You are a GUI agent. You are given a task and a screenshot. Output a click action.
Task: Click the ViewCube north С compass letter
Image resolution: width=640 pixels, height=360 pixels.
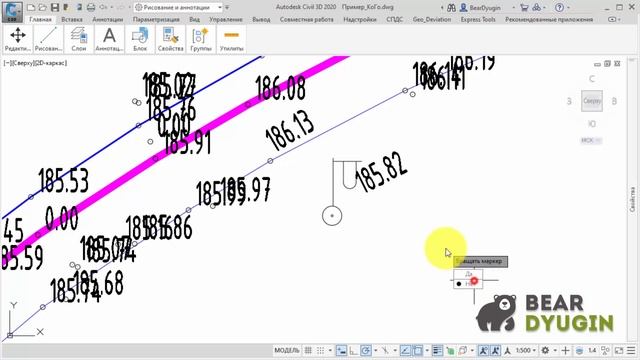pos(592,79)
